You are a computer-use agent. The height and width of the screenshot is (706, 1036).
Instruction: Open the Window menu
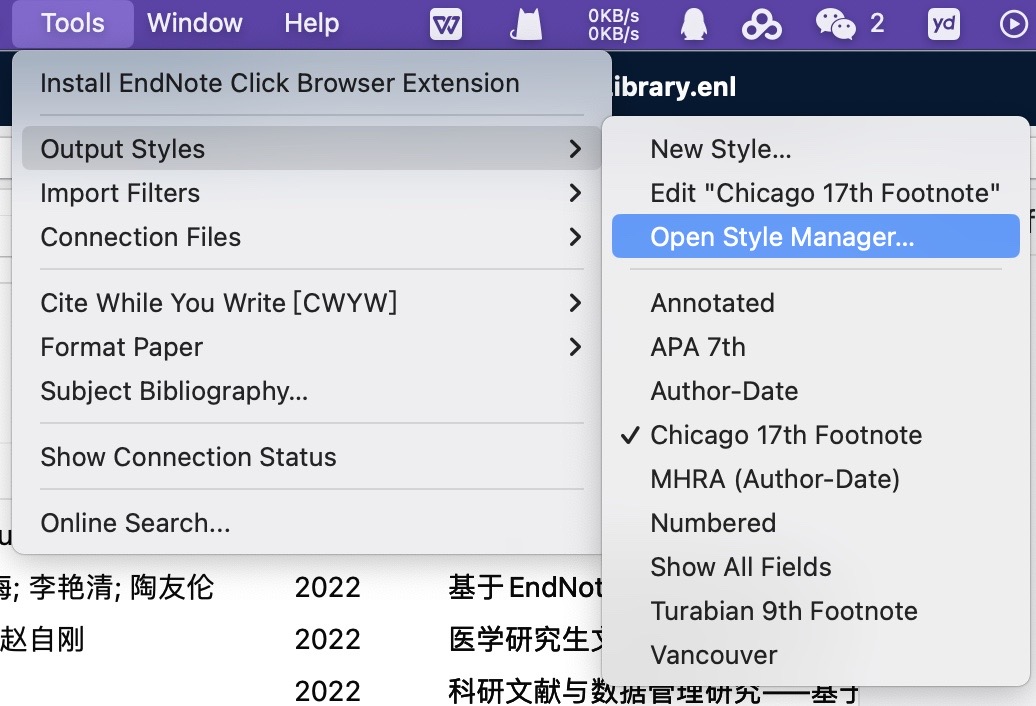click(x=195, y=24)
